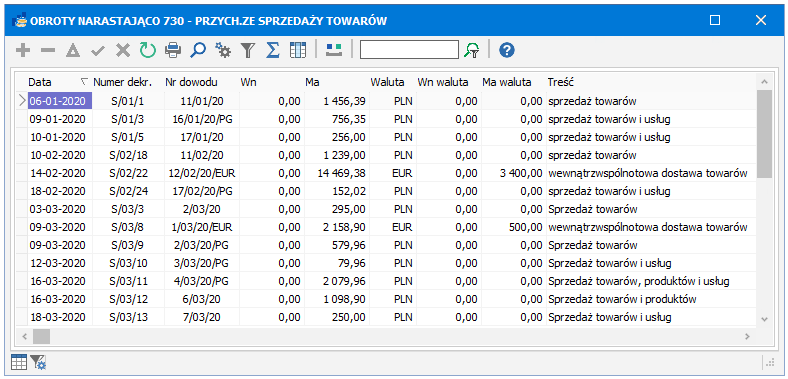Click the triangle edit record icon
The height and width of the screenshot is (379, 788).
tap(73, 50)
